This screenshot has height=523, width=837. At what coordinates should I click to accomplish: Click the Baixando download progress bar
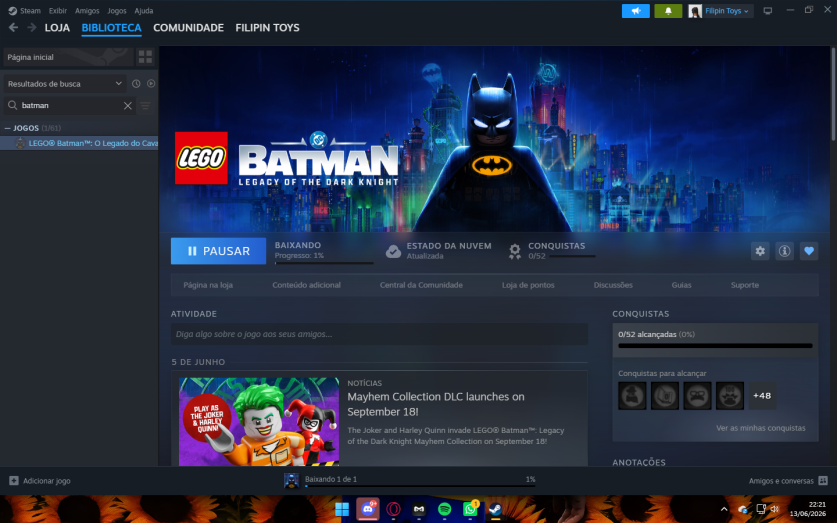pos(324,263)
